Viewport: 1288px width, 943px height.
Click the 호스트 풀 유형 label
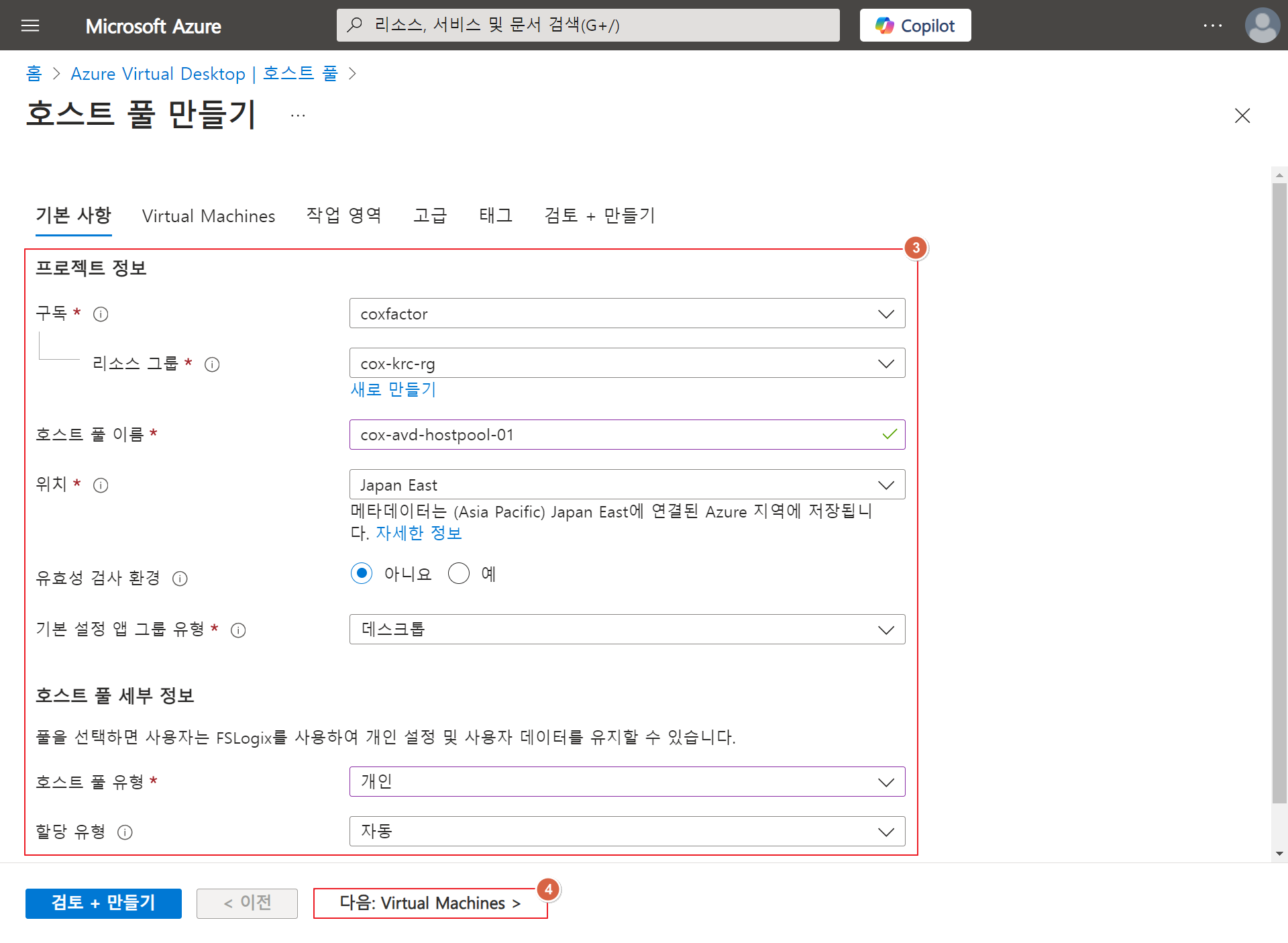[x=90, y=782]
